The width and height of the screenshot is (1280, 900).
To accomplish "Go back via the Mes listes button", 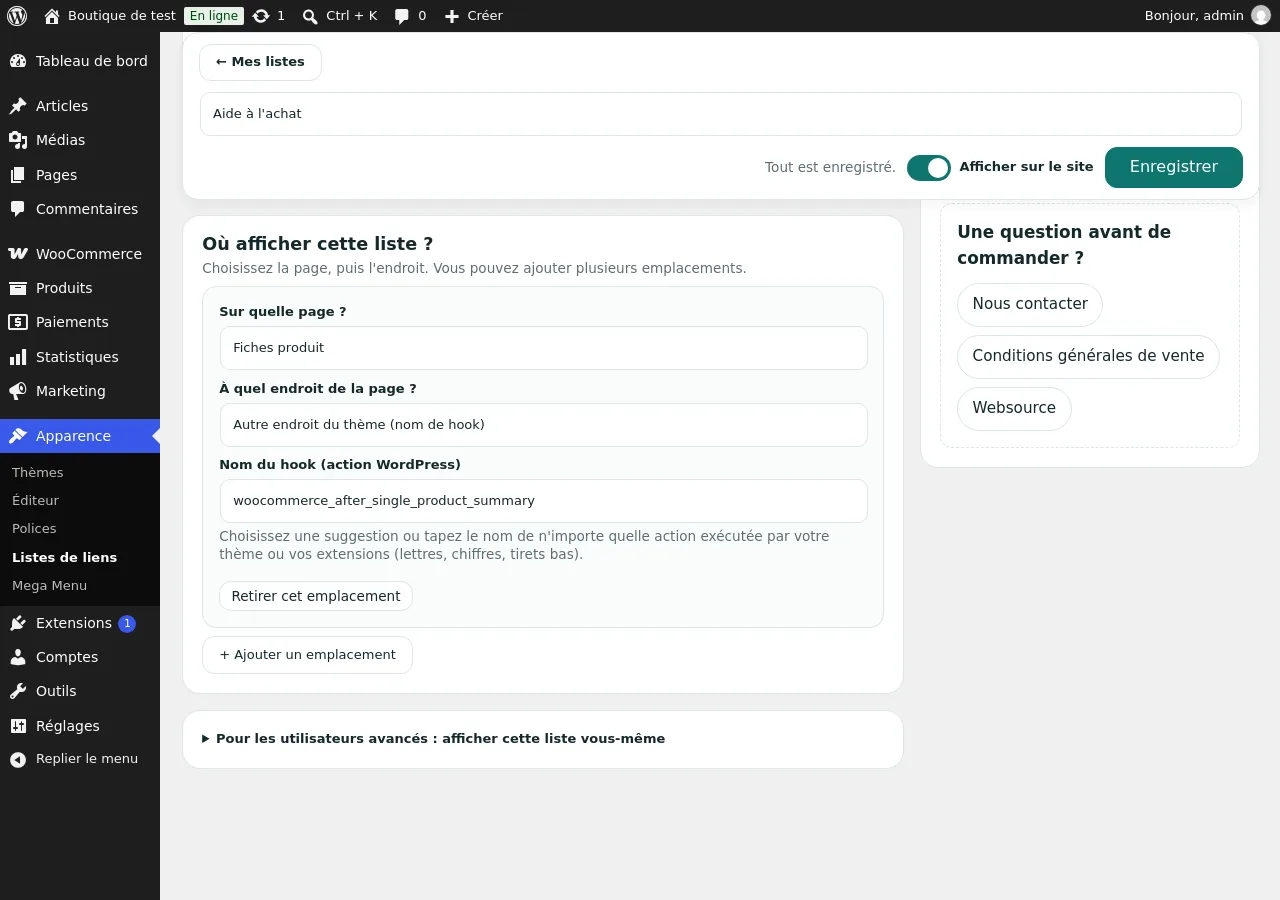I will tap(260, 62).
